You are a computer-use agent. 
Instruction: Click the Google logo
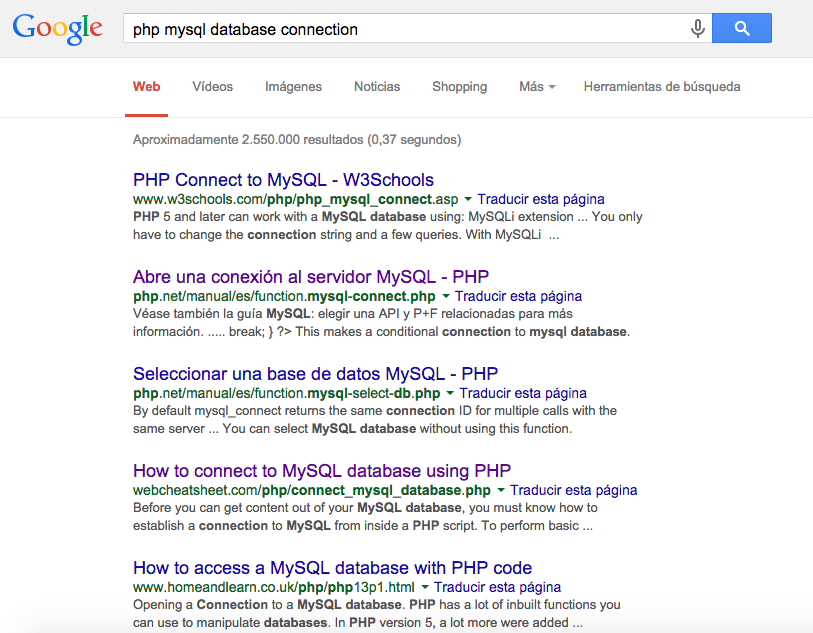[57, 28]
